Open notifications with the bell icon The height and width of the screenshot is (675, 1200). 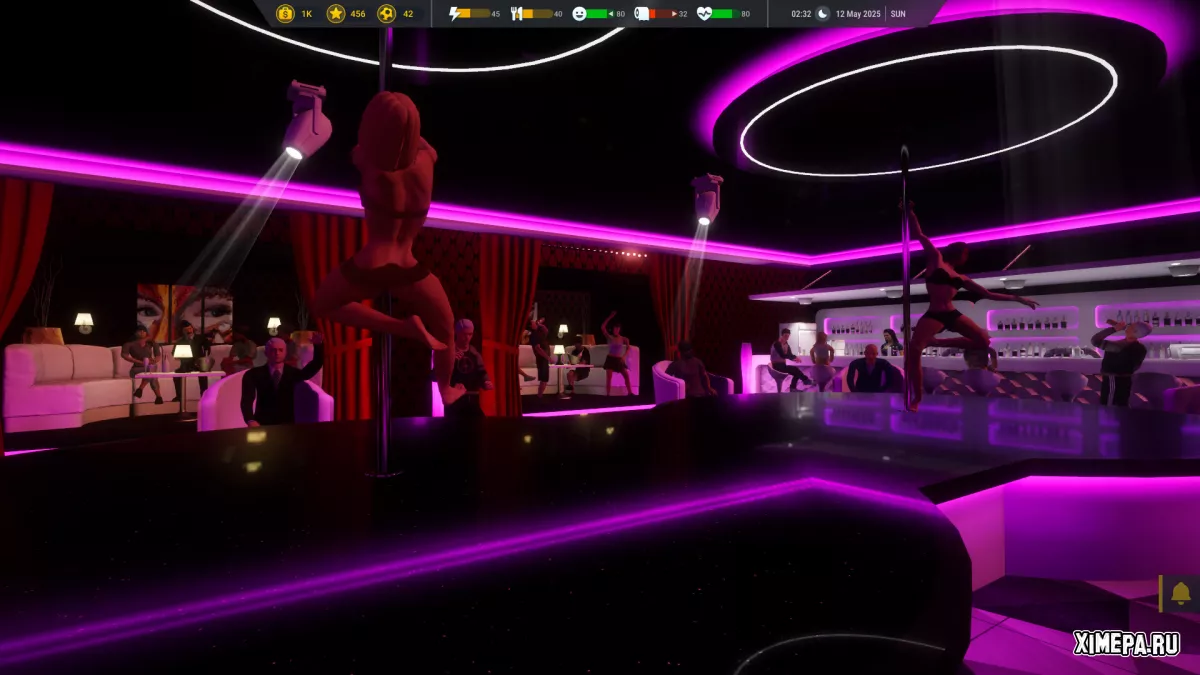(1180, 593)
